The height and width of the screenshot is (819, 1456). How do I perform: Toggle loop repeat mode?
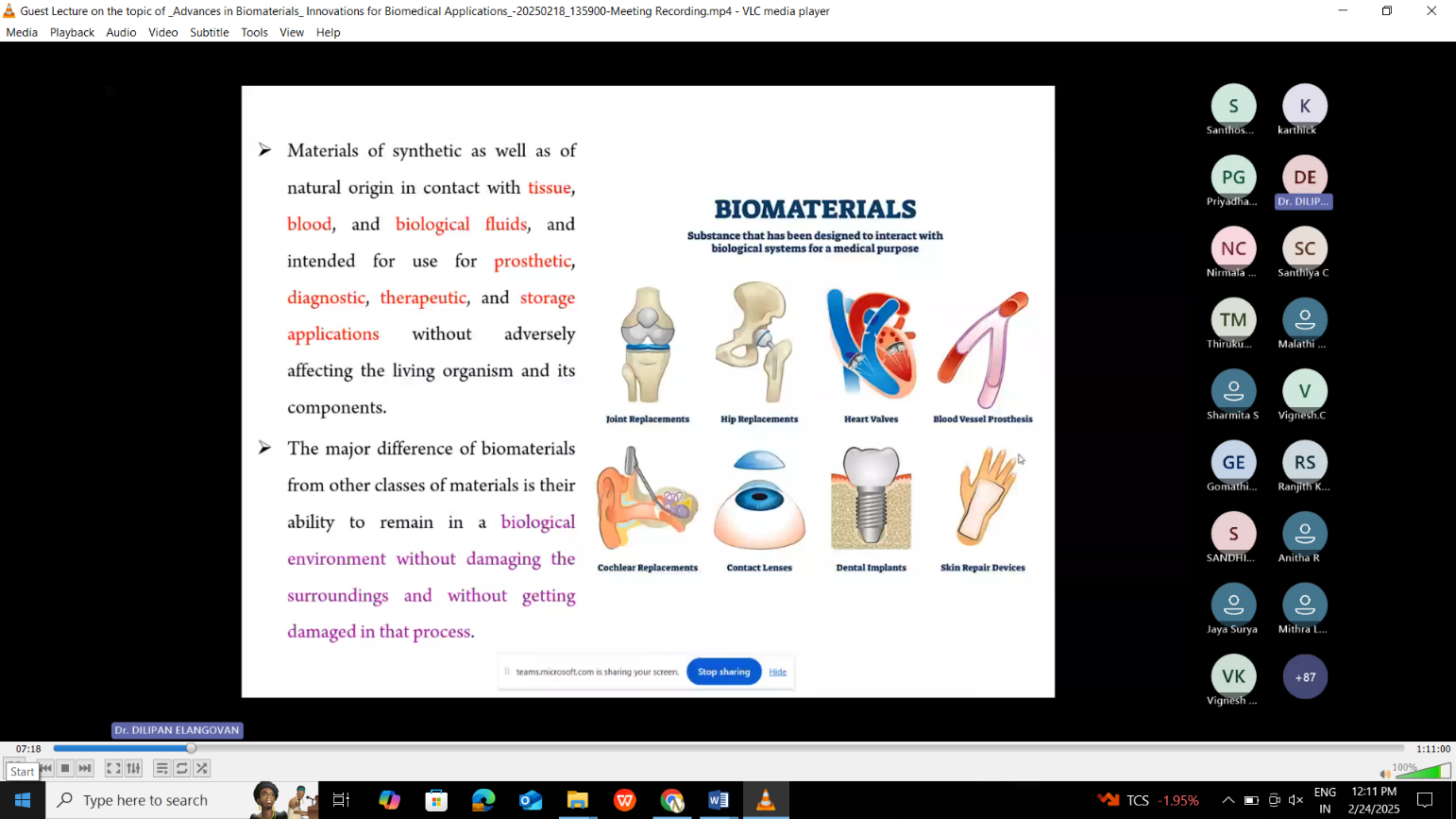point(182,769)
